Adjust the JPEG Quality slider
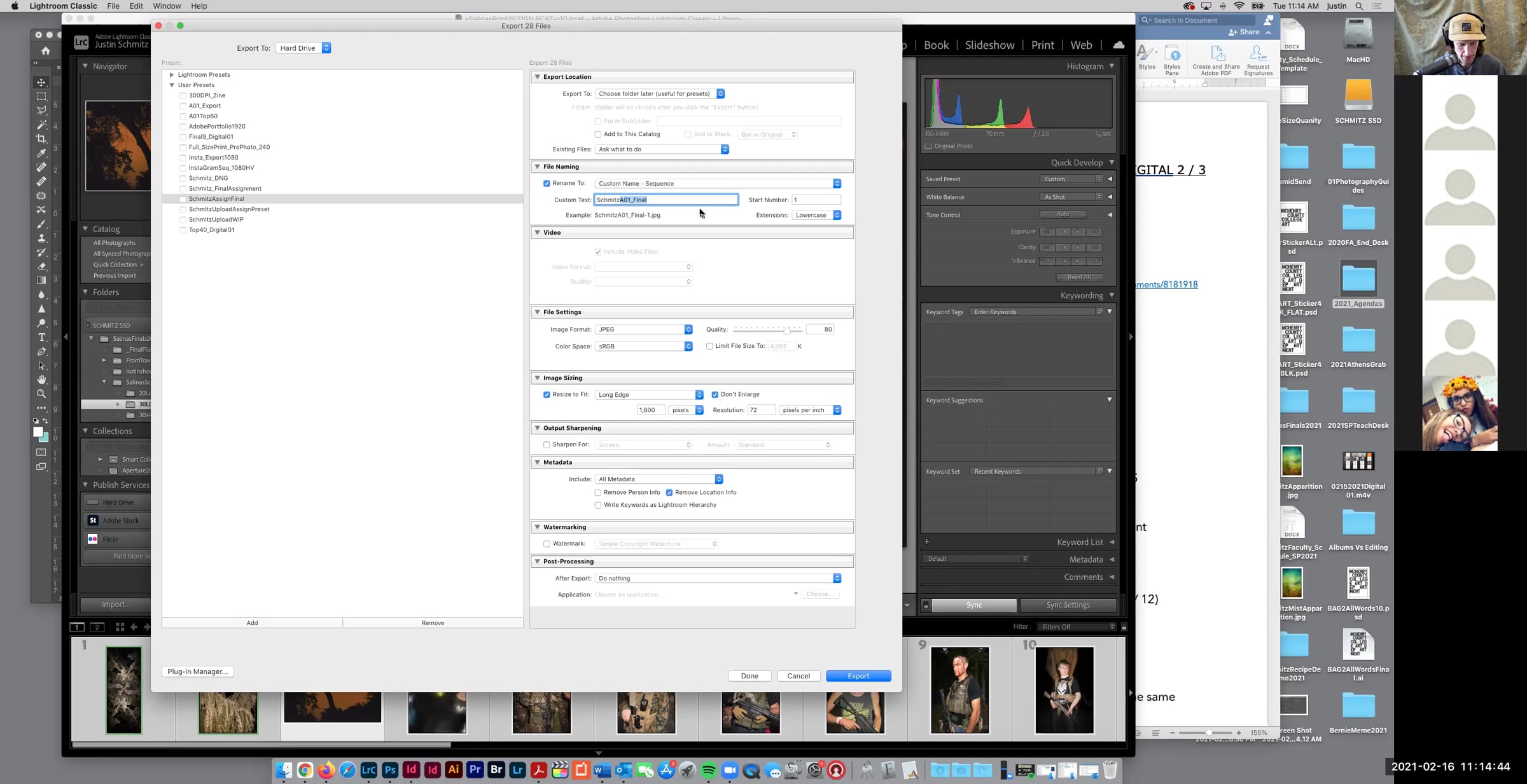The height and width of the screenshot is (784, 1527). click(x=787, y=329)
